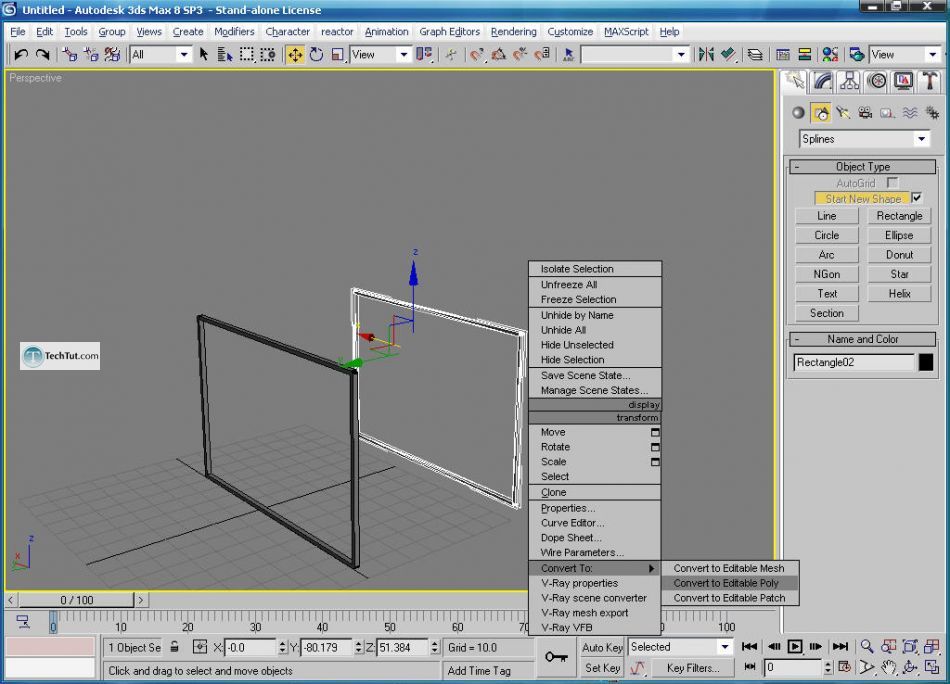The image size is (950, 684).
Task: Open the Modify panel tab icon
Action: click(x=822, y=81)
